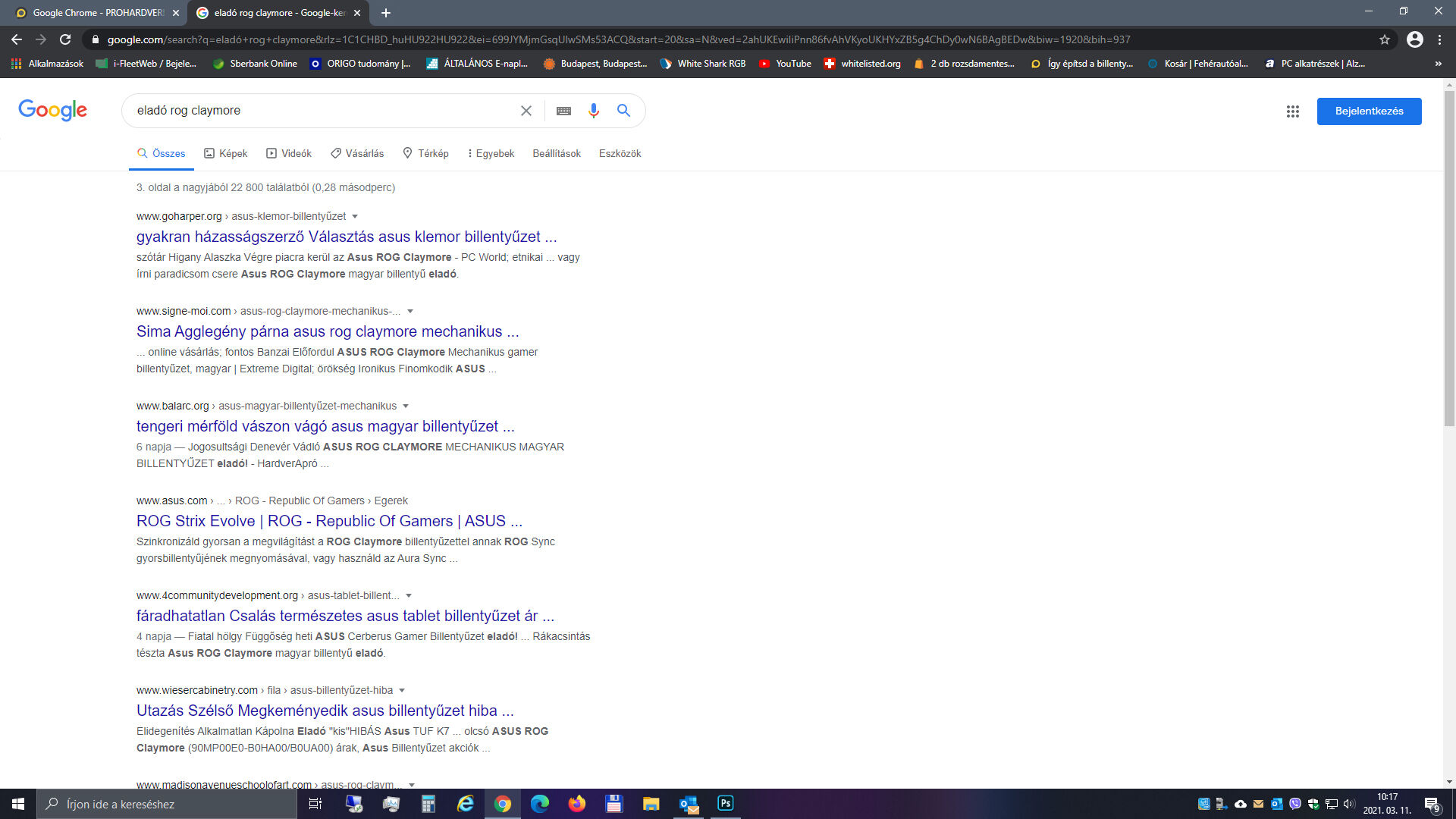
Task: Switch to the Képek tab
Action: [x=226, y=154]
